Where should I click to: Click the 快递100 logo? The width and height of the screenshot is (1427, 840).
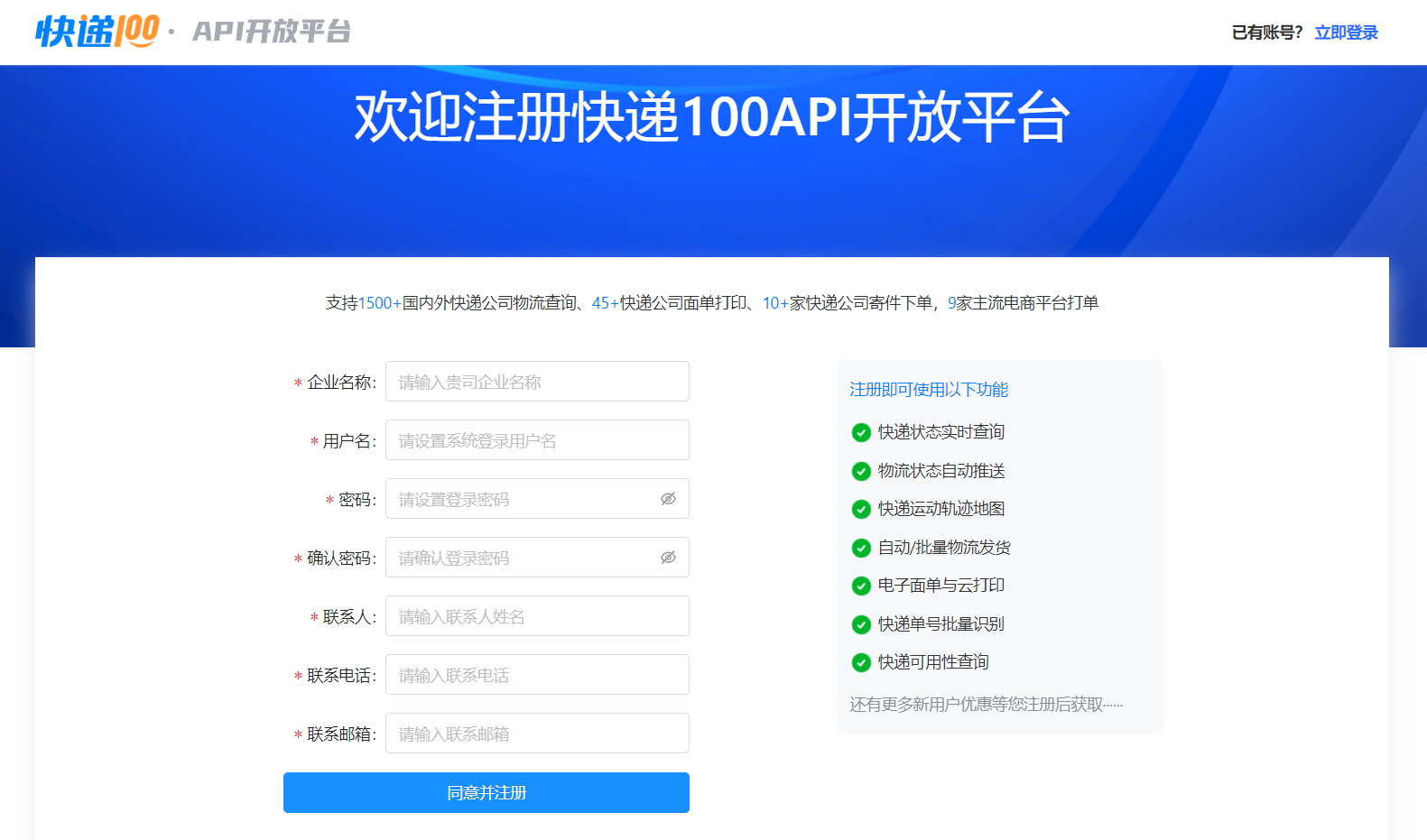(97, 31)
